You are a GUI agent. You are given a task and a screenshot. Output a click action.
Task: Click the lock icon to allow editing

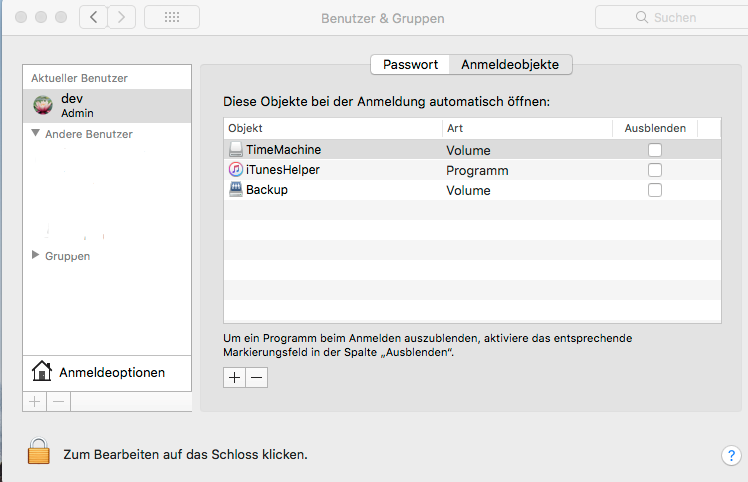tap(38, 452)
